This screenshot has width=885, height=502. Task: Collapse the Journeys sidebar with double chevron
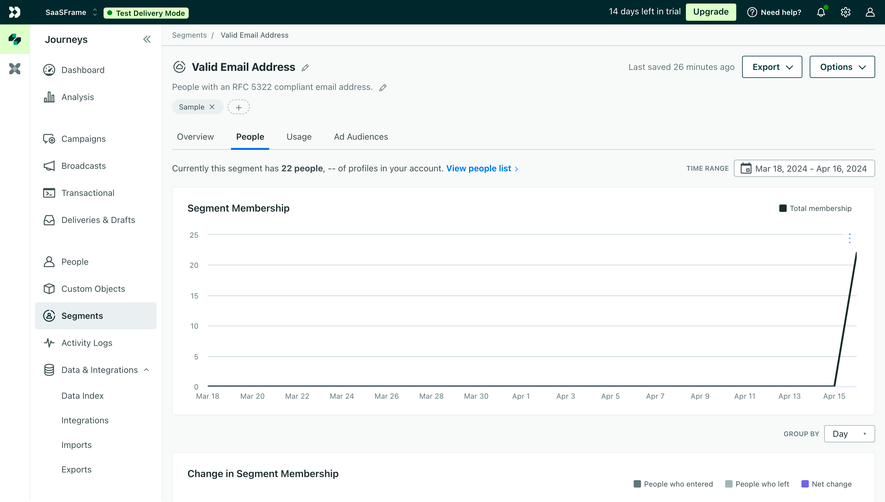[x=147, y=40]
